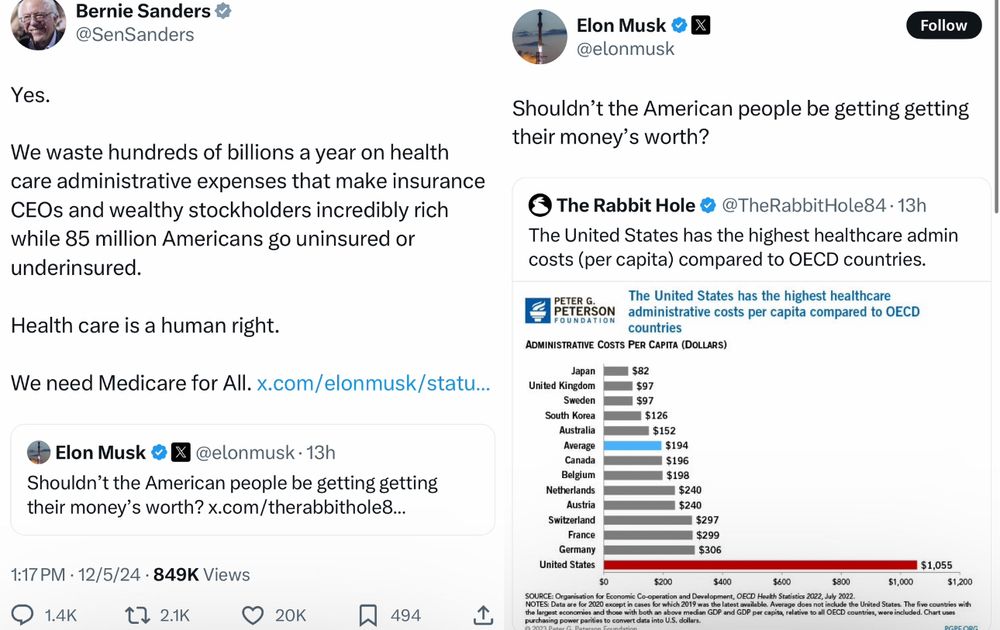The width and height of the screenshot is (1000, 630).
Task: Click the 849K Views count
Action: 202,575
